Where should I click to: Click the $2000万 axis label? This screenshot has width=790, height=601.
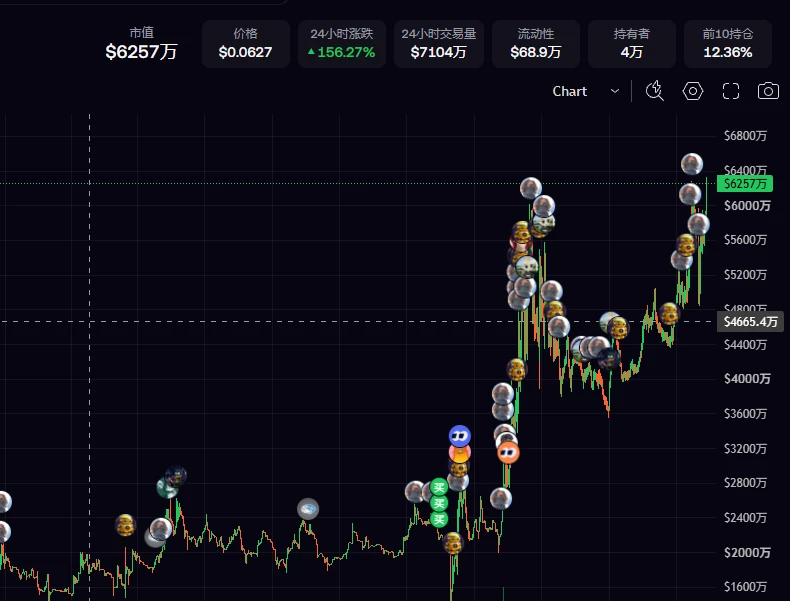(x=747, y=553)
